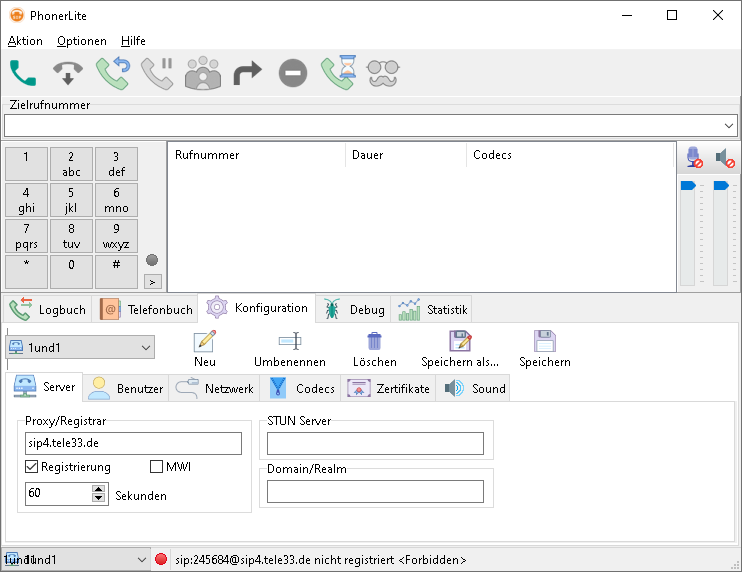Viewport: 742px width, 572px height.
Task: Click the red registration status indicator
Action: 161,559
